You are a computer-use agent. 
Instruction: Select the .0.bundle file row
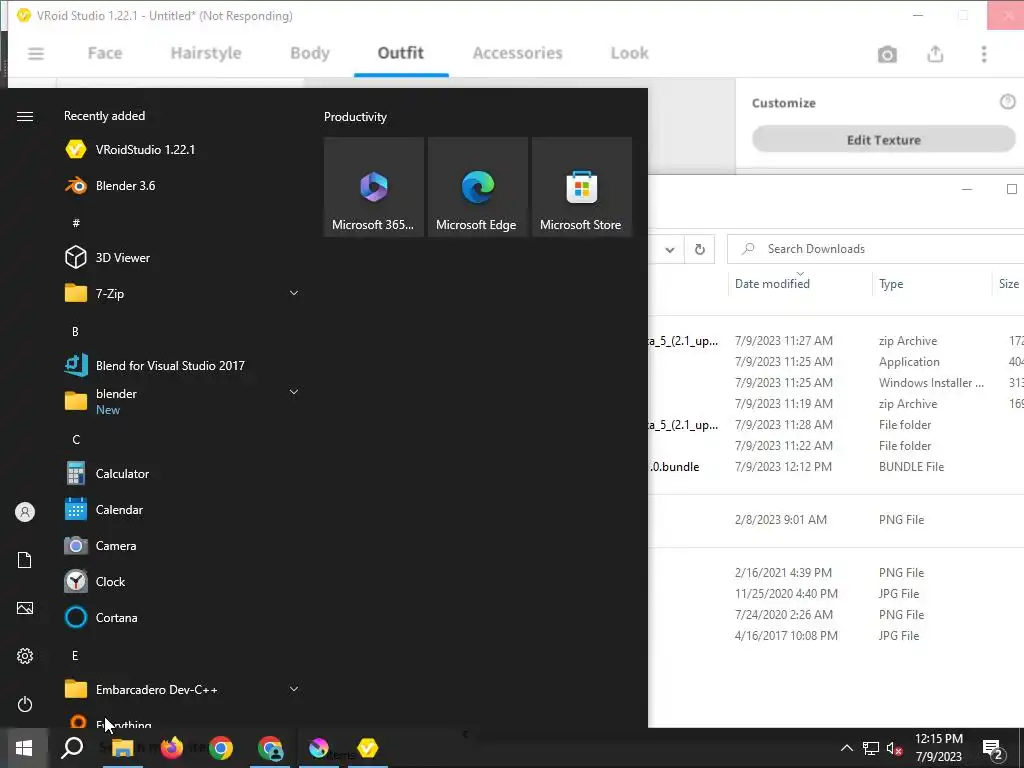(x=836, y=466)
